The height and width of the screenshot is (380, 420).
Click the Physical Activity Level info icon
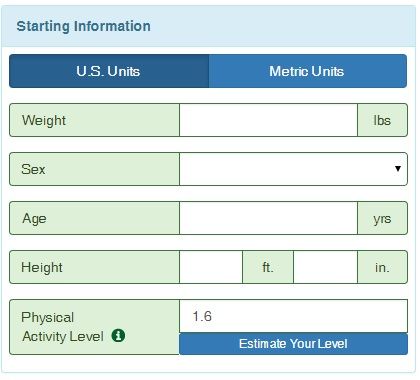click(x=118, y=335)
